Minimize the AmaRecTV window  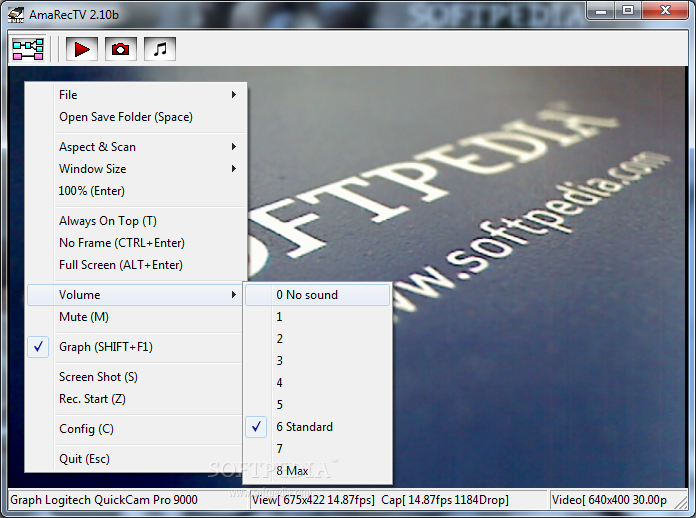tap(601, 10)
